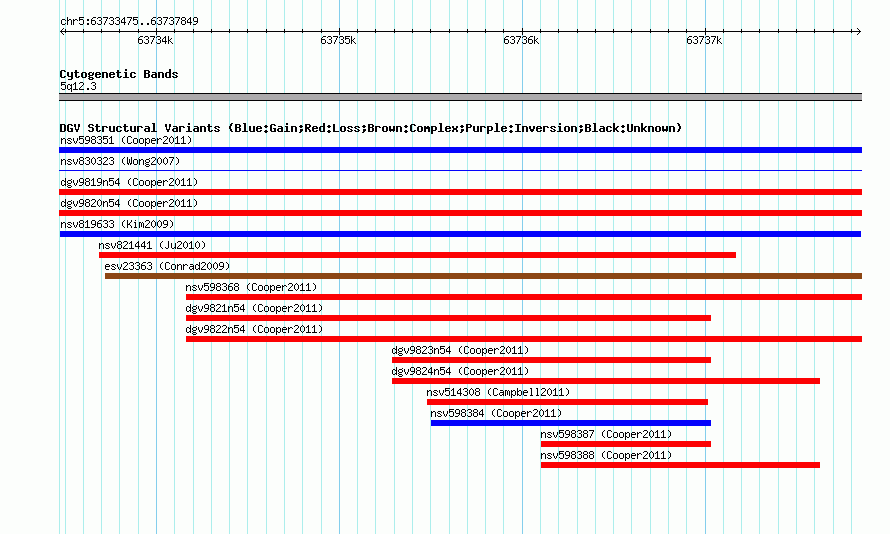This screenshot has width=890, height=534.
Task: Select the red bar under dgv9820n54
Action: pos(460,213)
